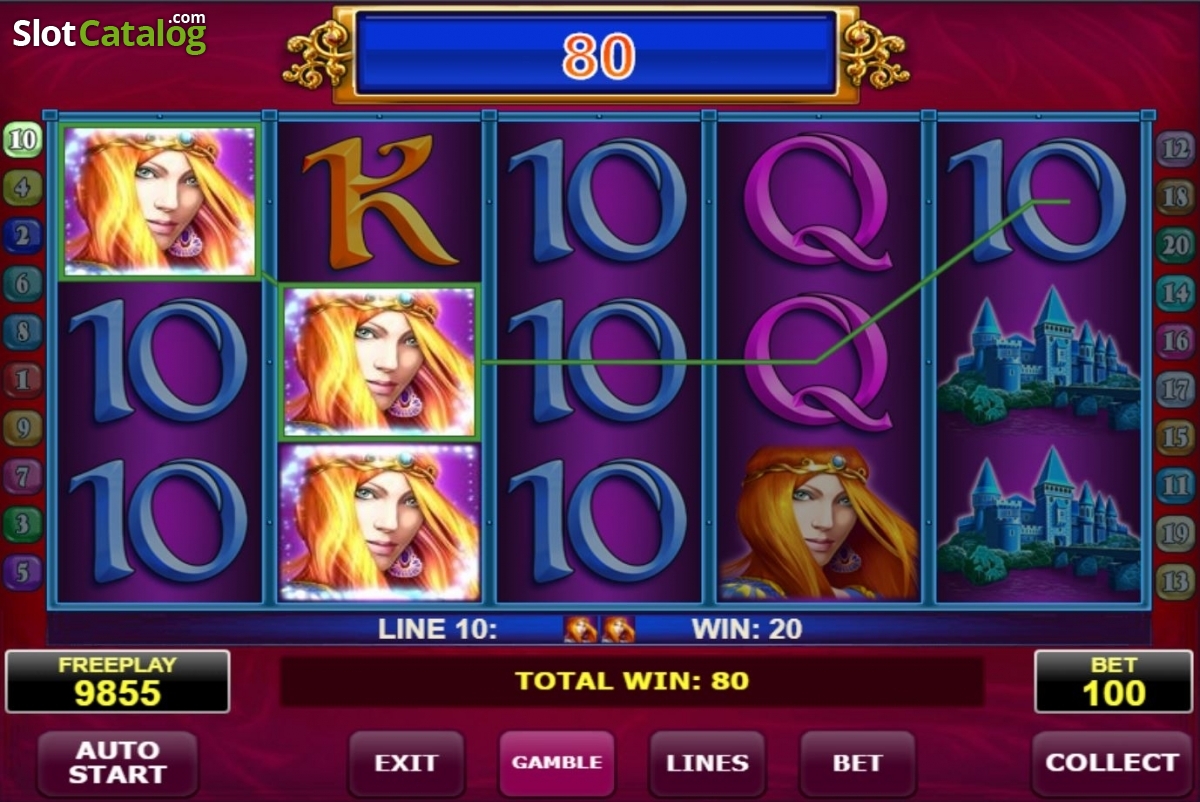Select payline marker 13
The width and height of the screenshot is (1200, 802).
pos(1175,581)
